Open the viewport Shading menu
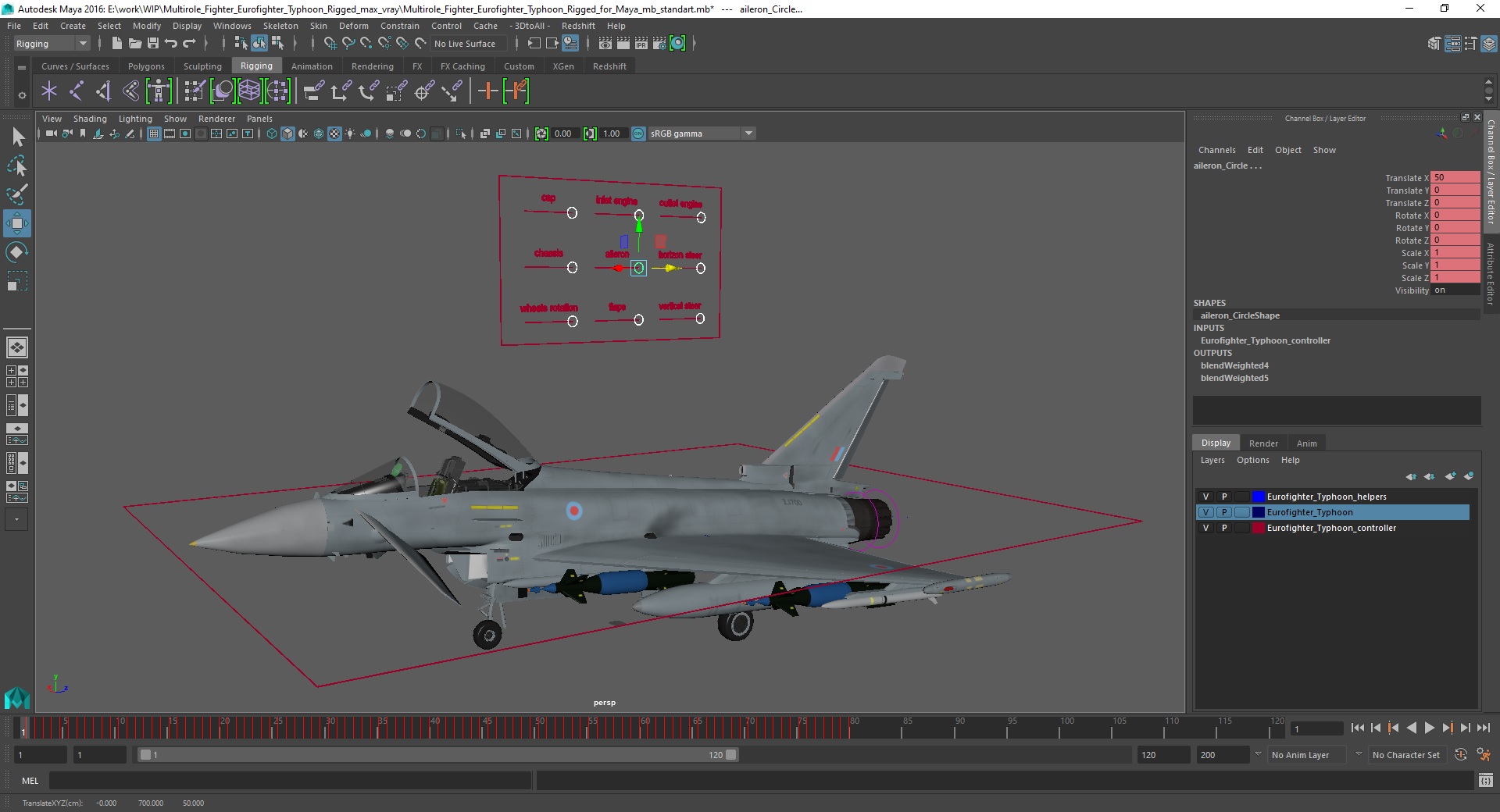 tap(90, 119)
